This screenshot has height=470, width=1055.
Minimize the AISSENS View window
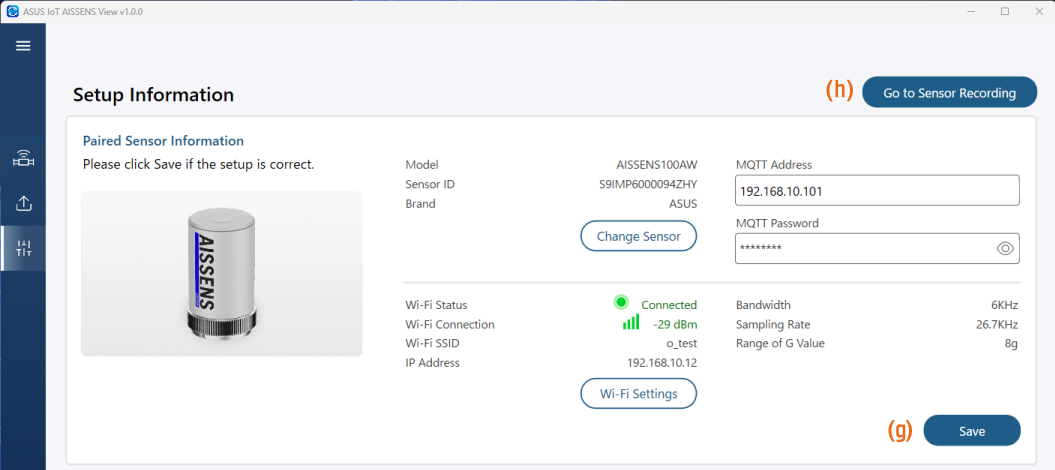click(972, 11)
